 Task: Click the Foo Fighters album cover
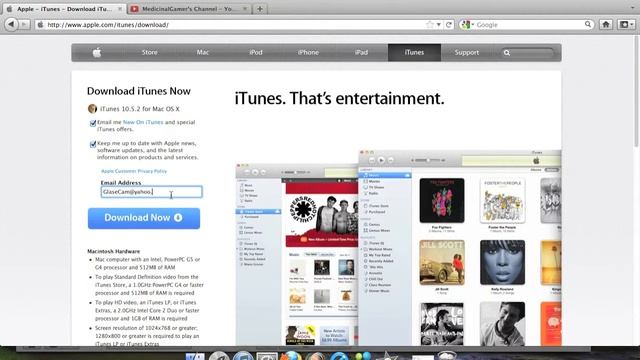(x=442, y=200)
